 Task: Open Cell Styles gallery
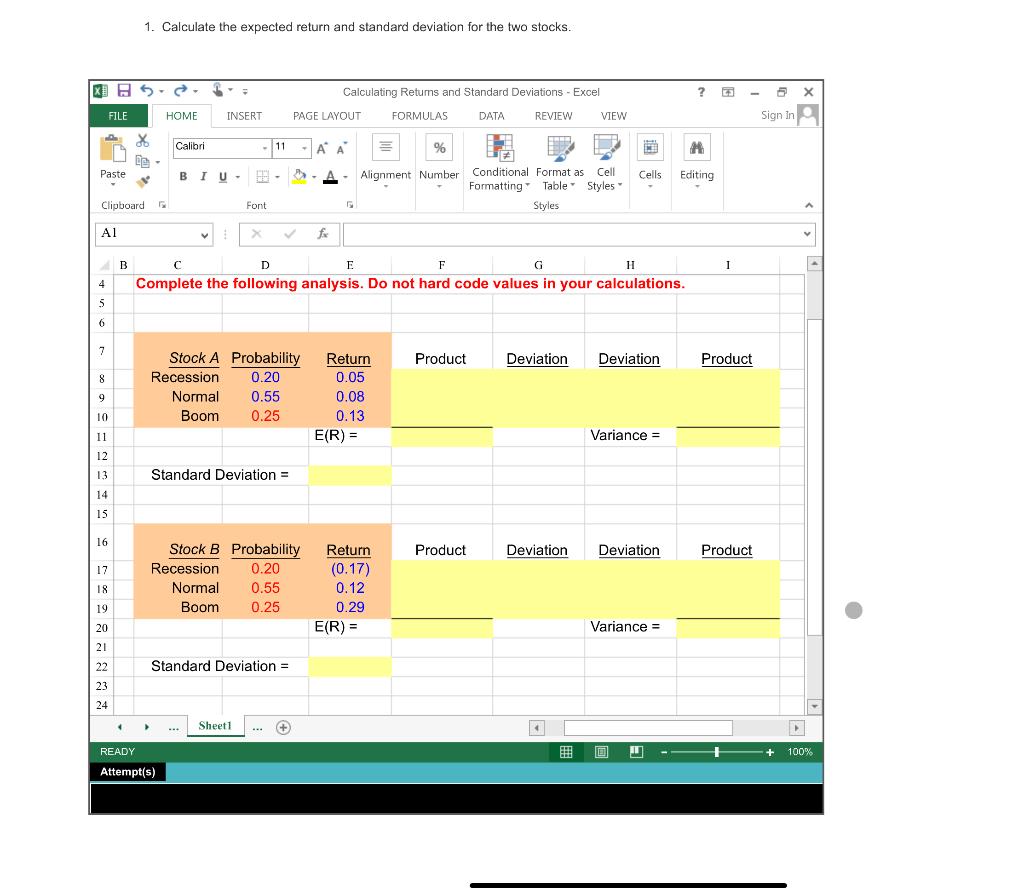tap(605, 163)
